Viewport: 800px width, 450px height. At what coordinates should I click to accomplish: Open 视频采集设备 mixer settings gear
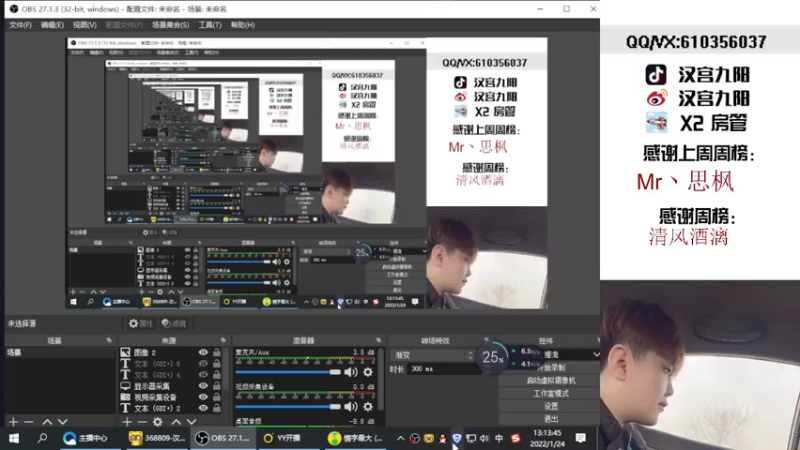[368, 407]
